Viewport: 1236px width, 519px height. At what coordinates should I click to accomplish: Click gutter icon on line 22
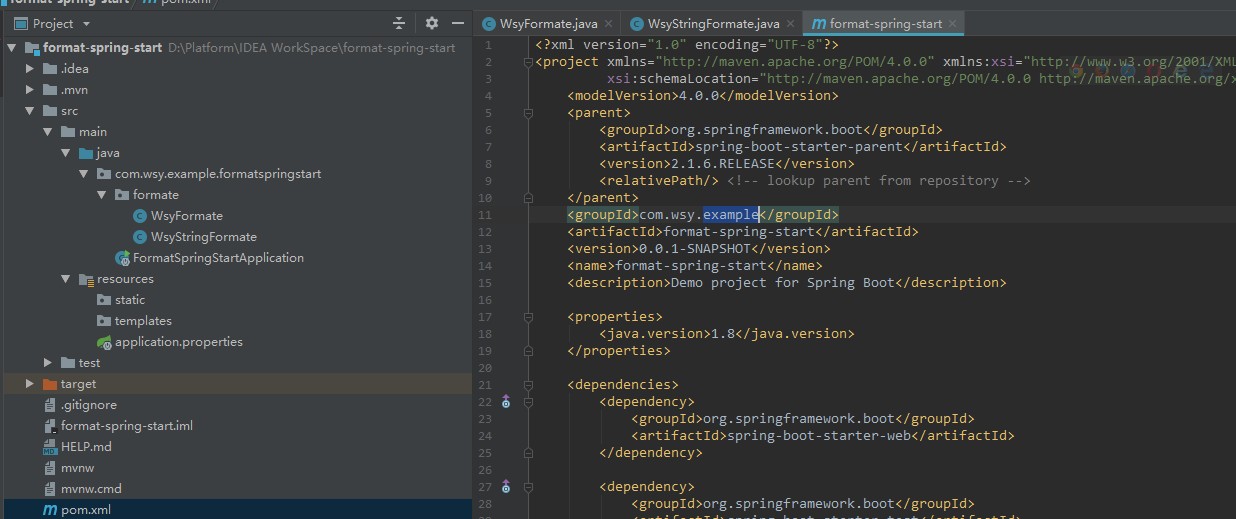(x=506, y=402)
